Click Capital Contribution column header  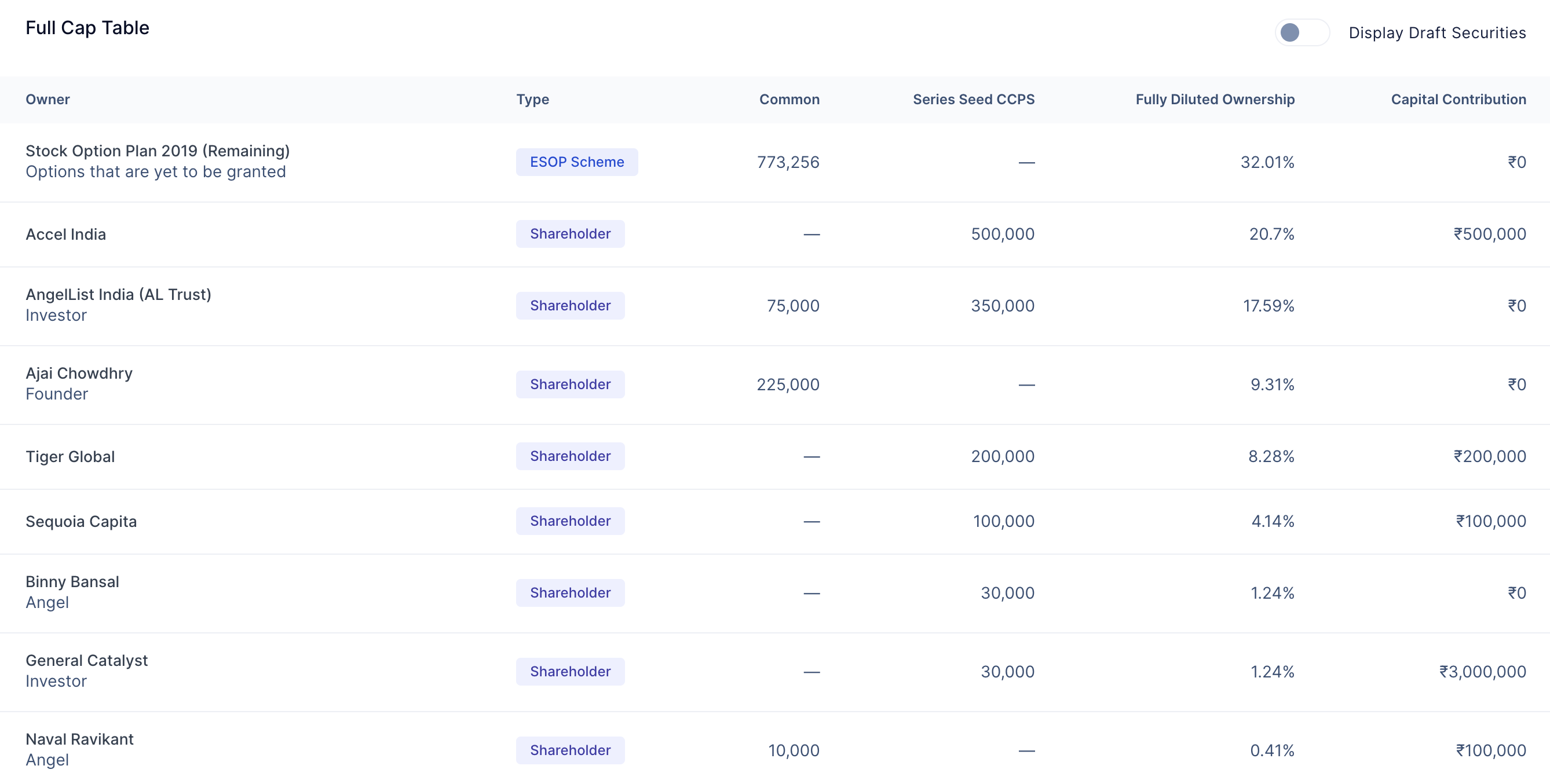pos(1458,99)
